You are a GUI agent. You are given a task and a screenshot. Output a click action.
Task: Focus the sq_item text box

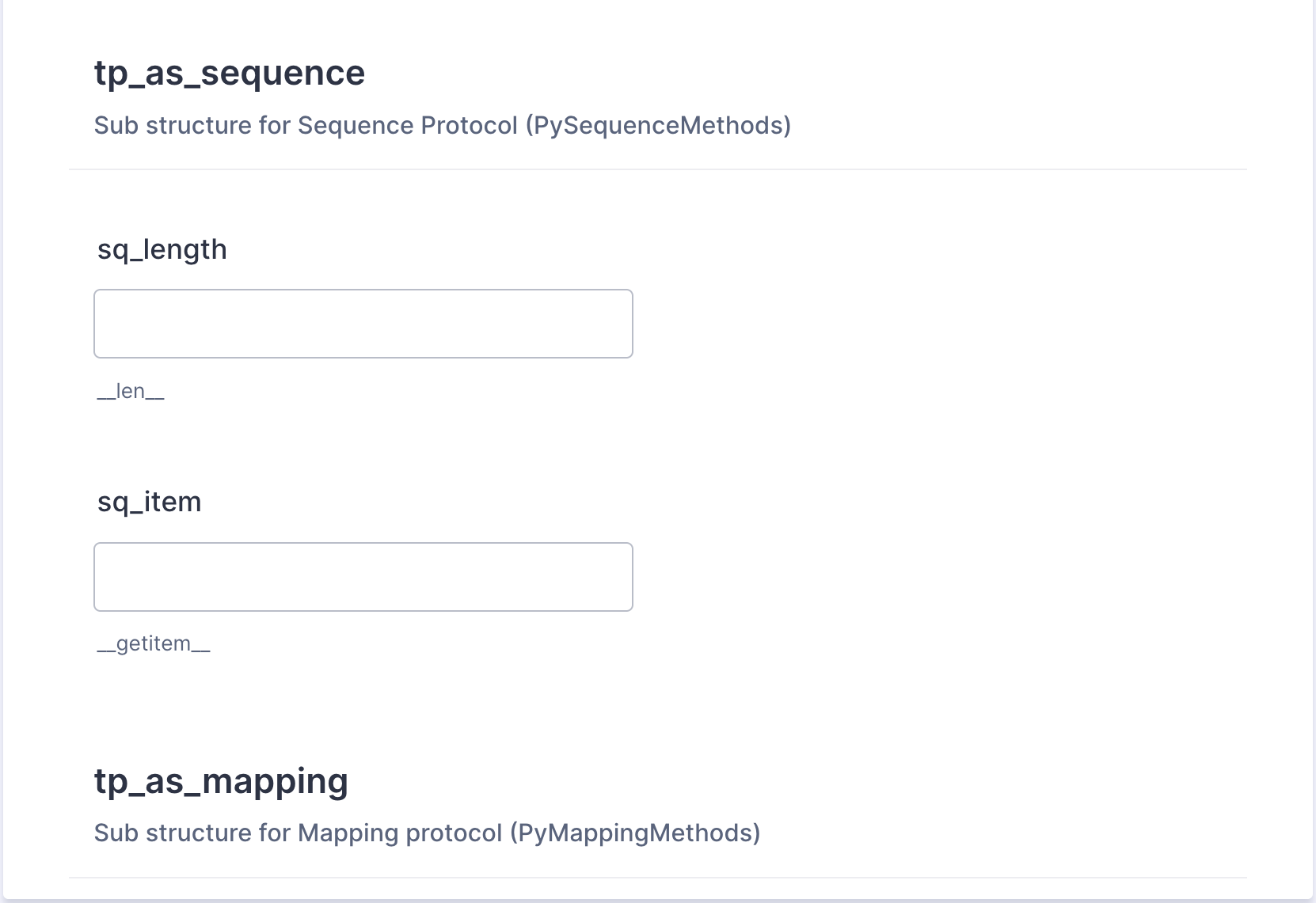click(x=363, y=577)
